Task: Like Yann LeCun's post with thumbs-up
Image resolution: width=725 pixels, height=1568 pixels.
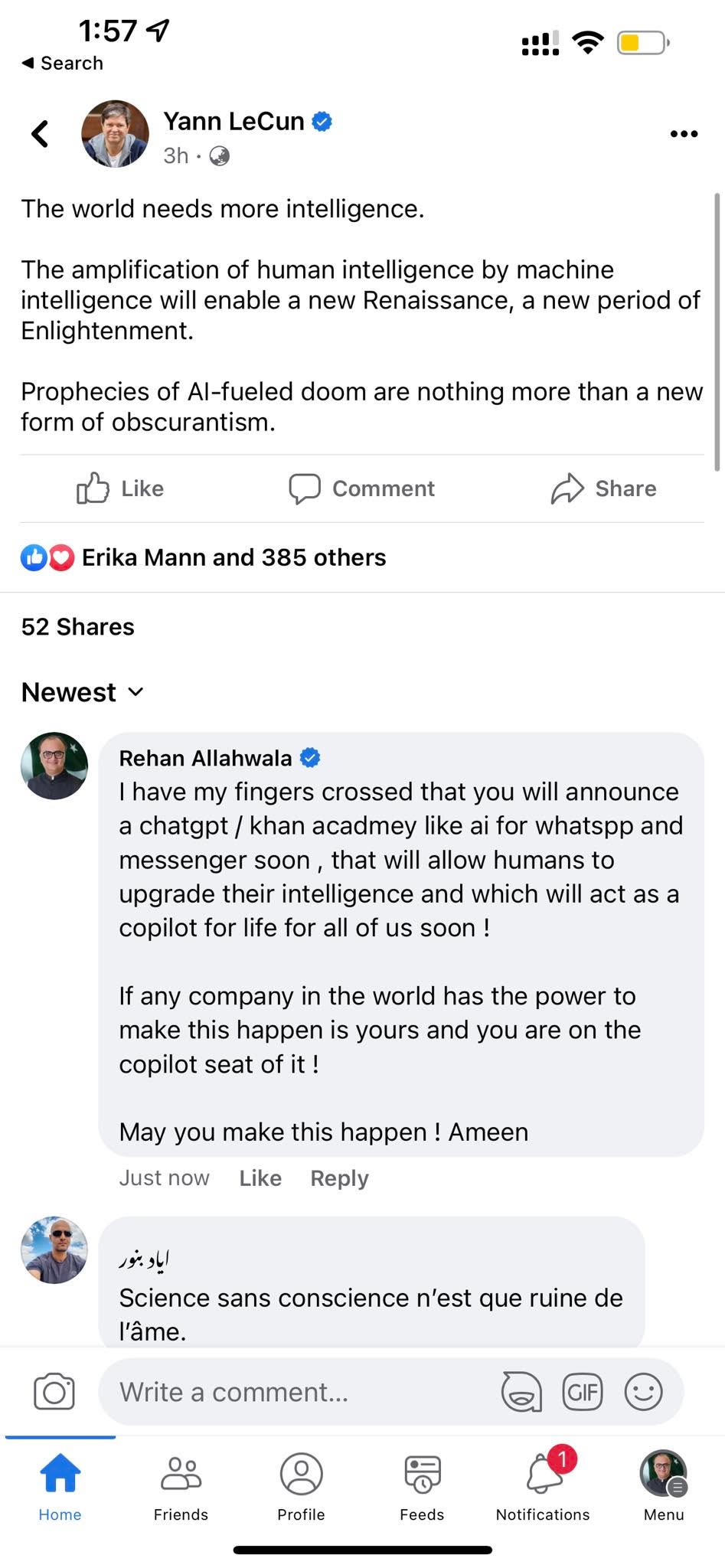Action: (120, 488)
